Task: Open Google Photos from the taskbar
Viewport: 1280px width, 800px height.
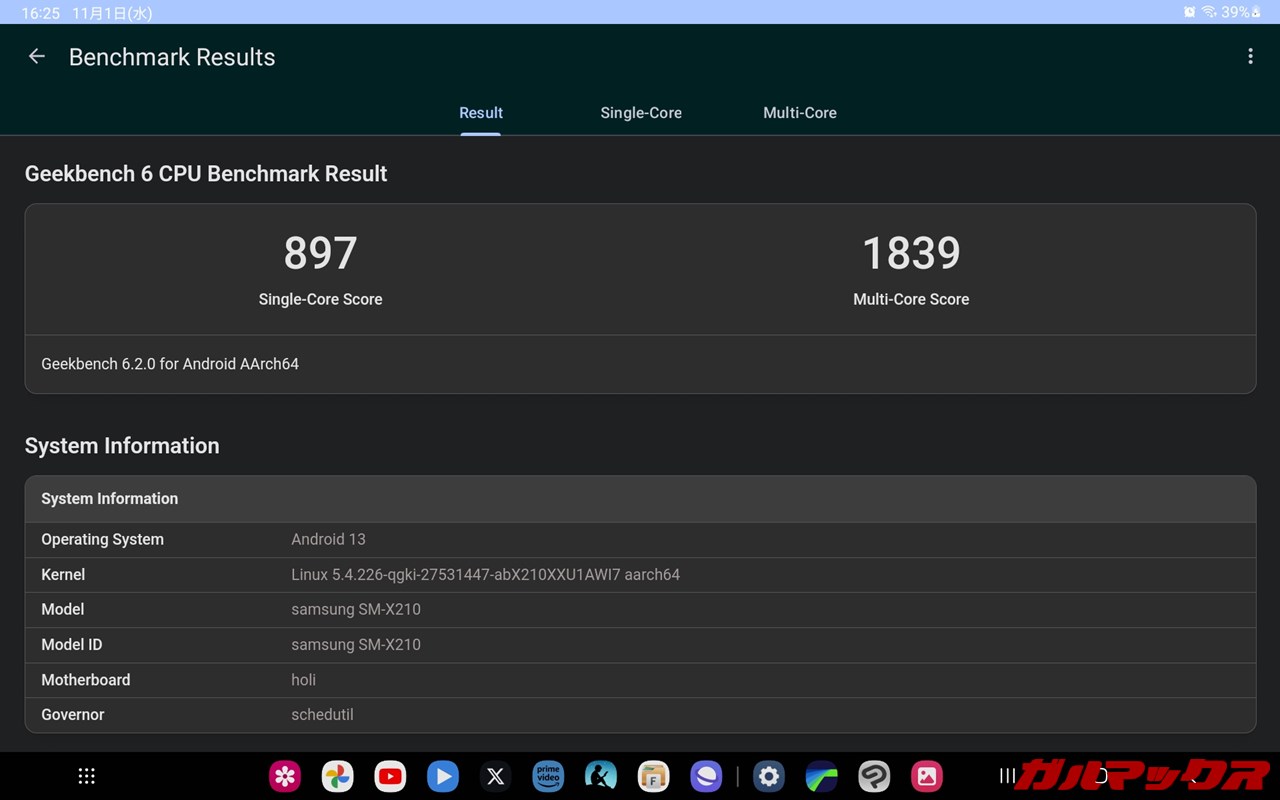Action: [x=338, y=776]
